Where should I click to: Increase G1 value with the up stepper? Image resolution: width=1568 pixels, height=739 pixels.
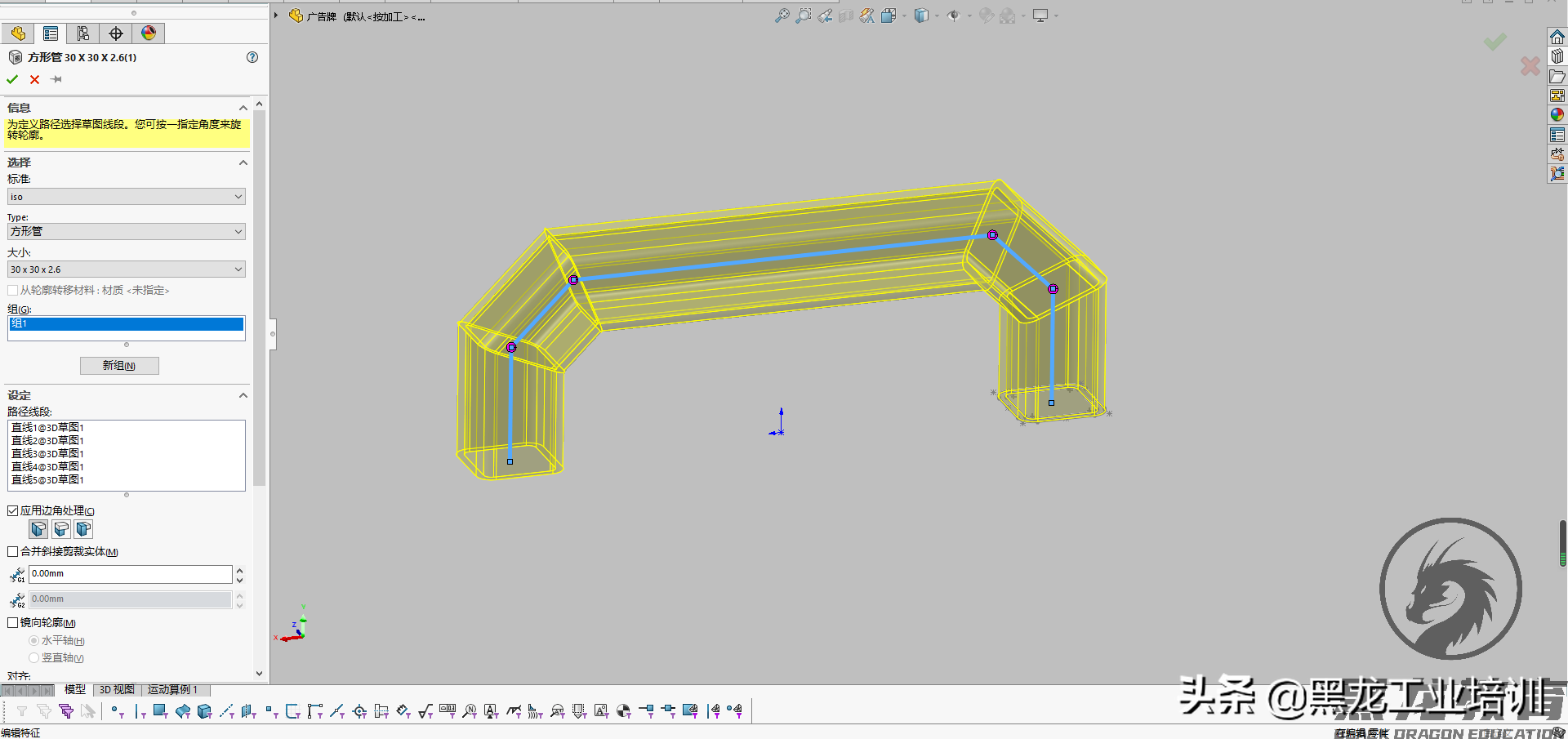tap(239, 570)
